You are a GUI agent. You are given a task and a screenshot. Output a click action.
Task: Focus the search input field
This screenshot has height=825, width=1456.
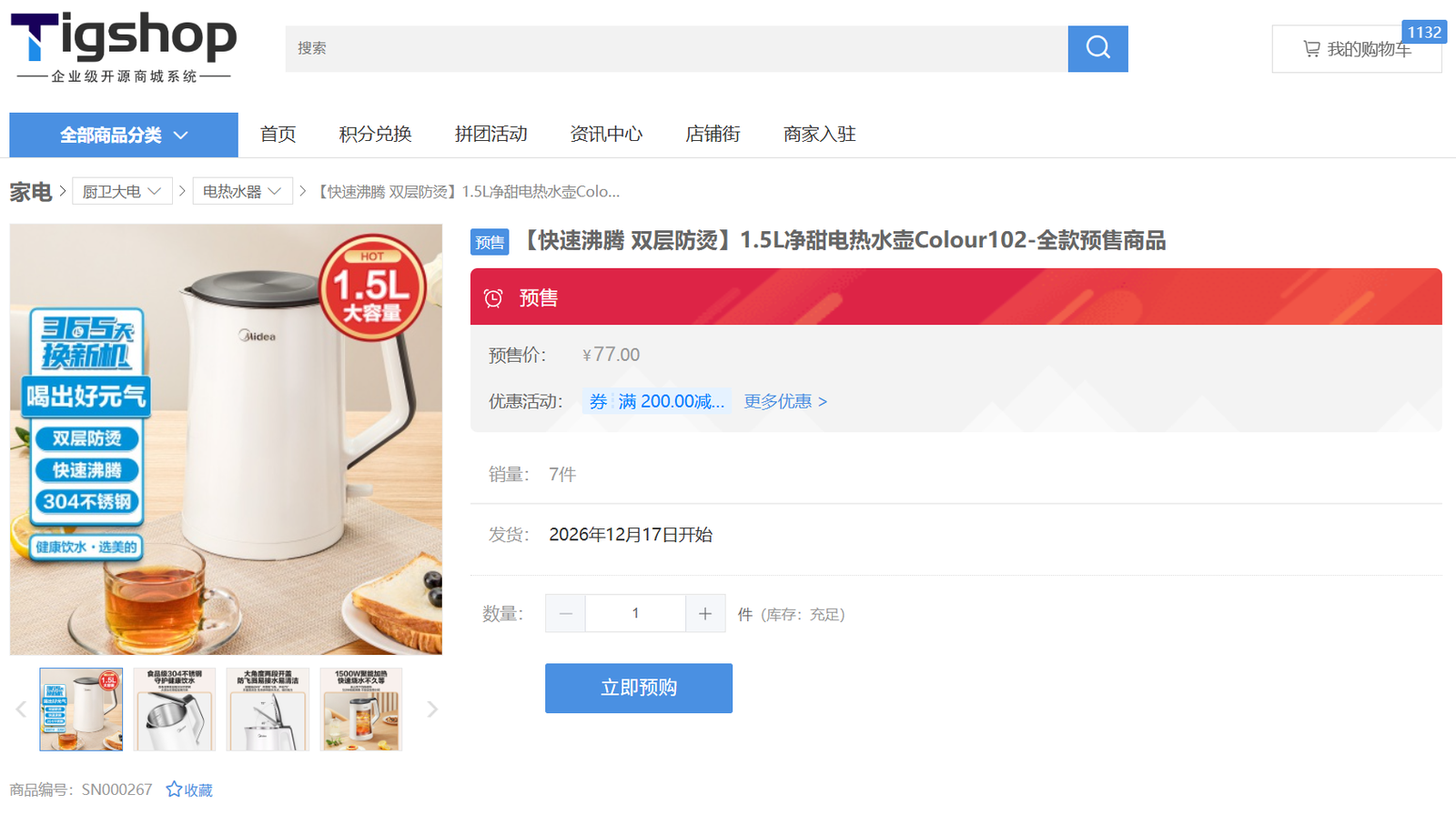[675, 48]
